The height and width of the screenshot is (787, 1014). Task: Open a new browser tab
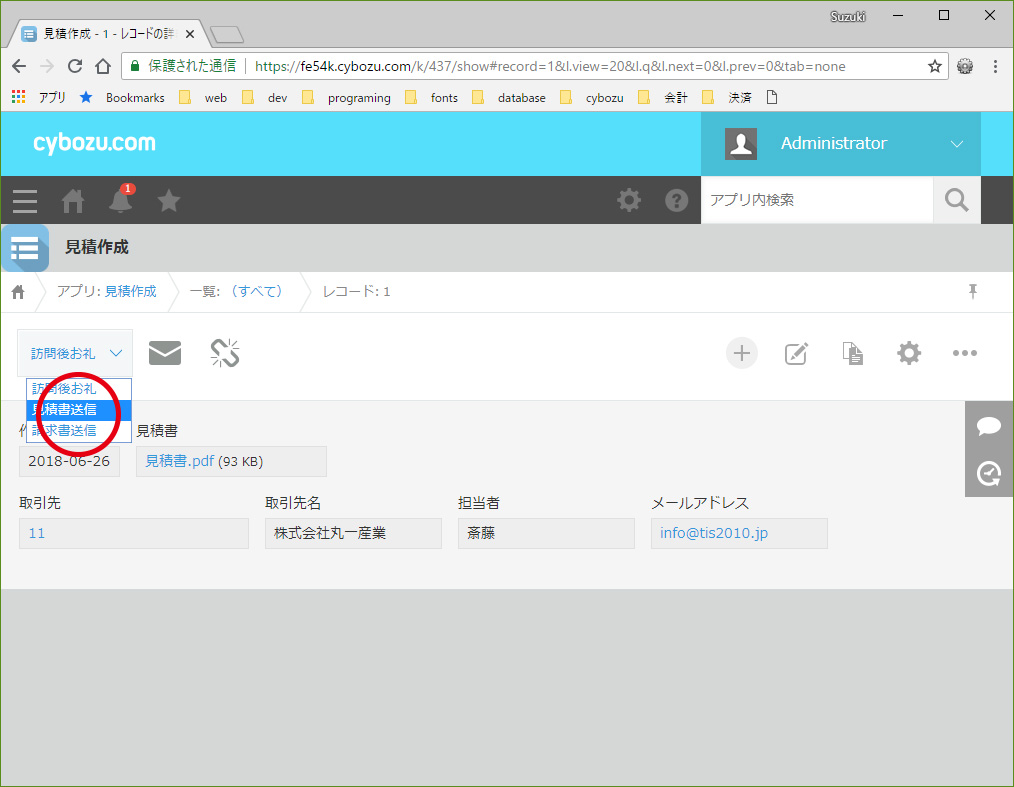click(x=226, y=34)
